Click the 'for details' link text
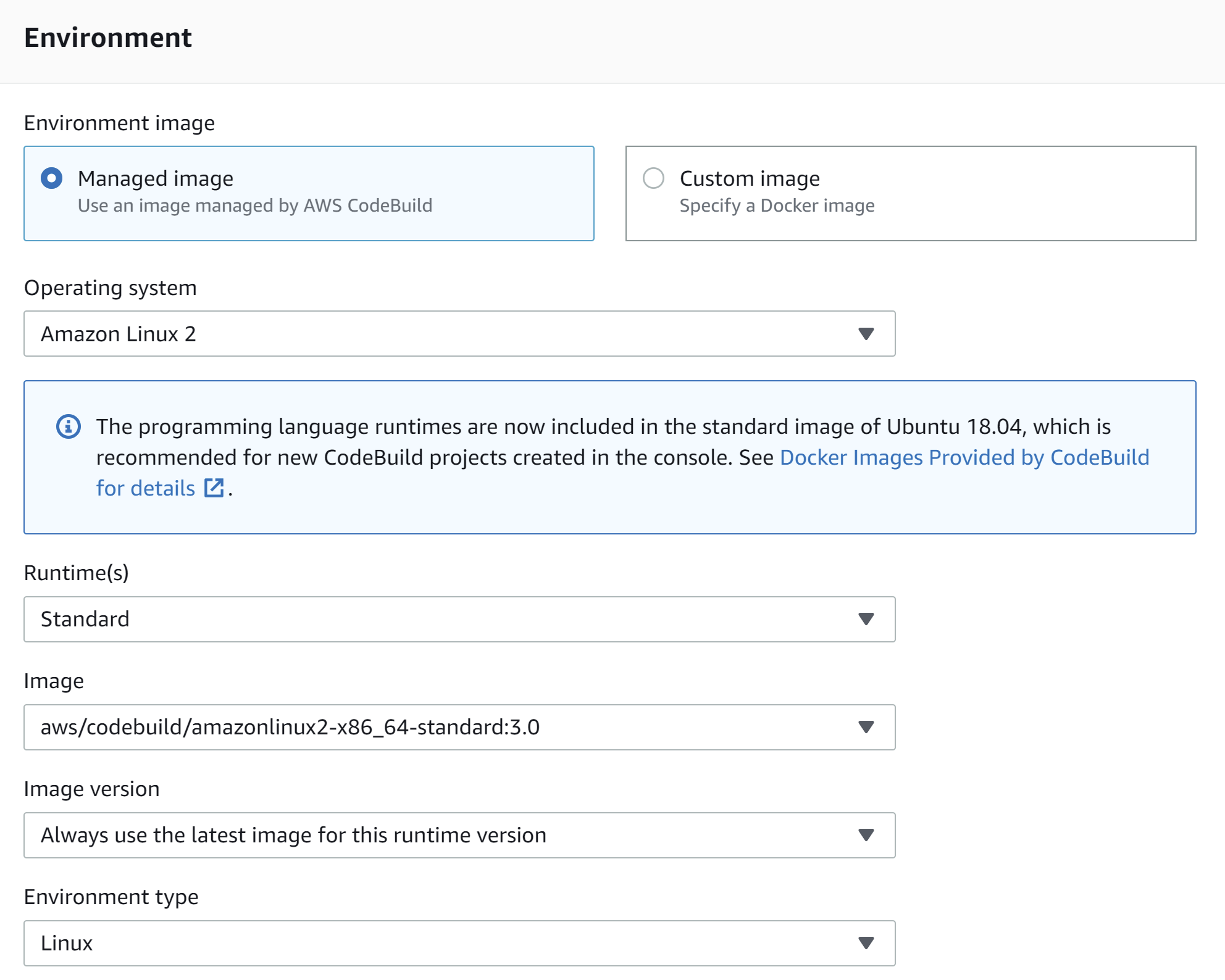The height and width of the screenshot is (980, 1225). 146,488
